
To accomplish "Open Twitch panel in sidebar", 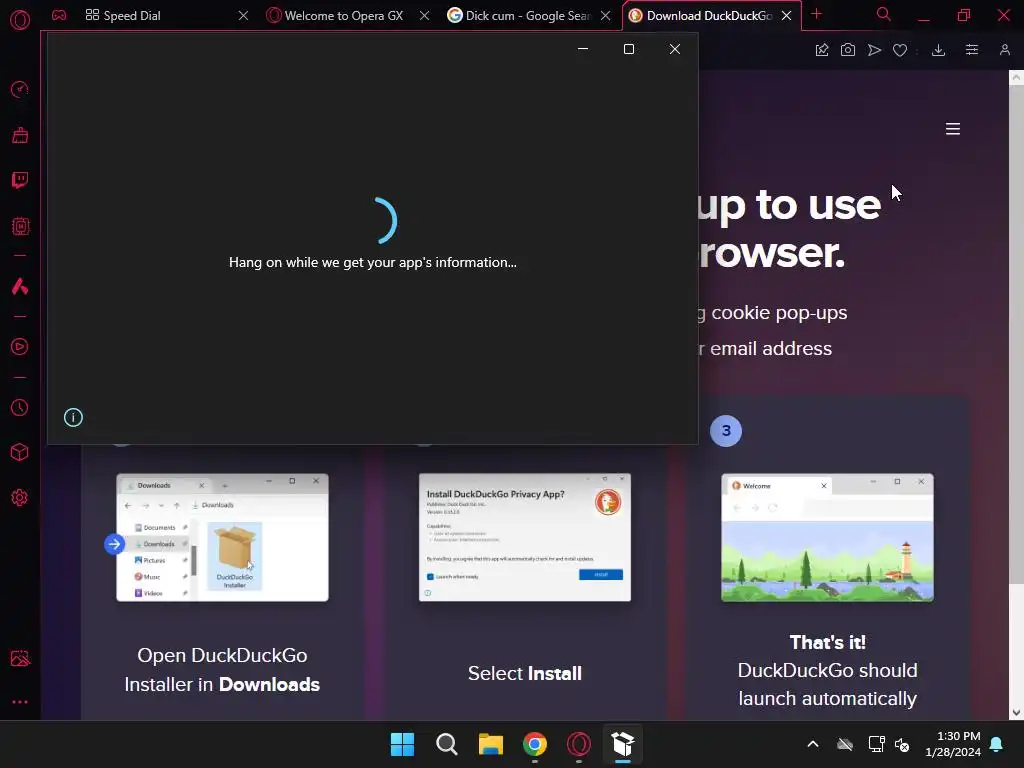I will pyautogui.click(x=20, y=180).
